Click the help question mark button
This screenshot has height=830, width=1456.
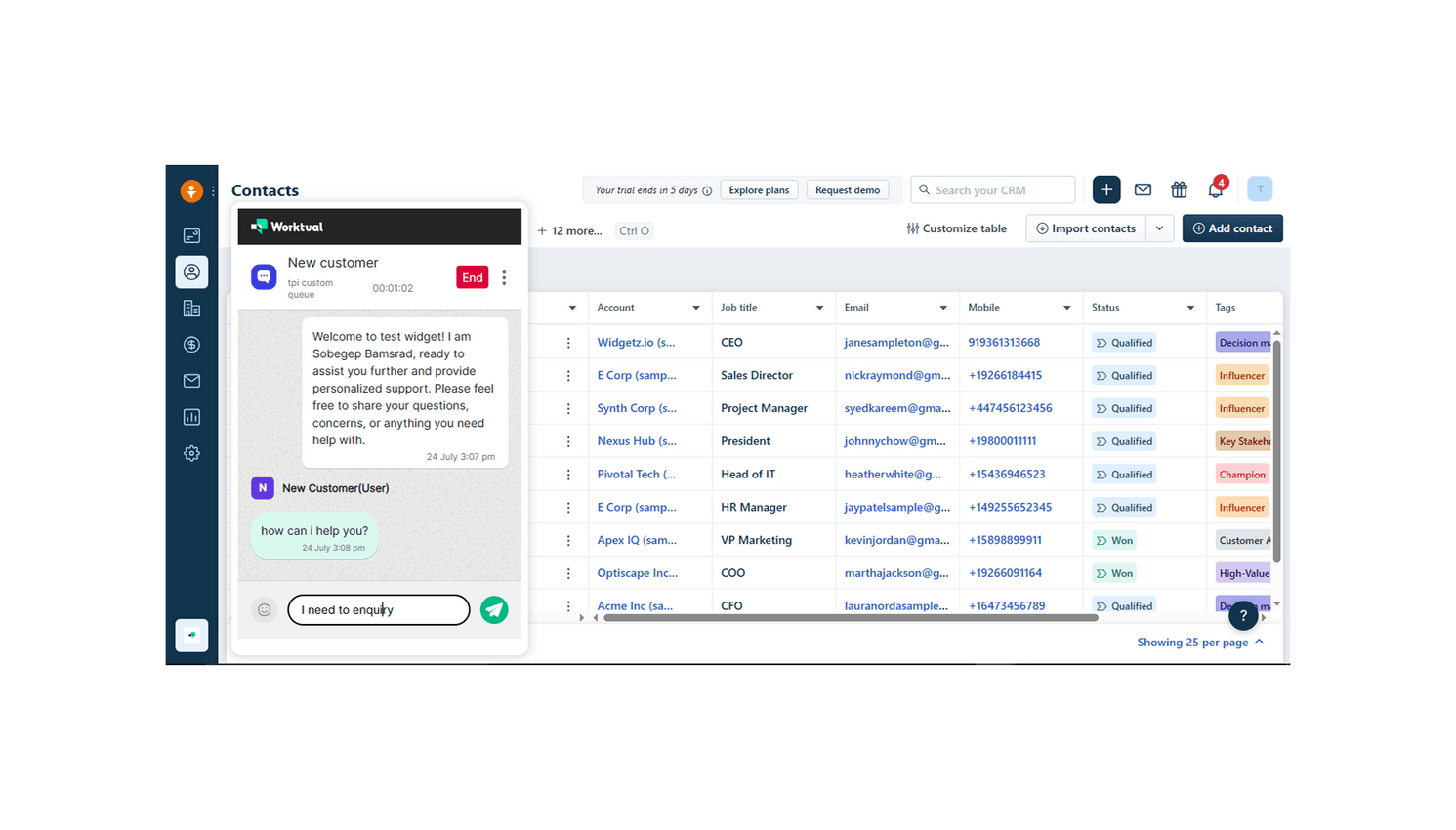1243,616
